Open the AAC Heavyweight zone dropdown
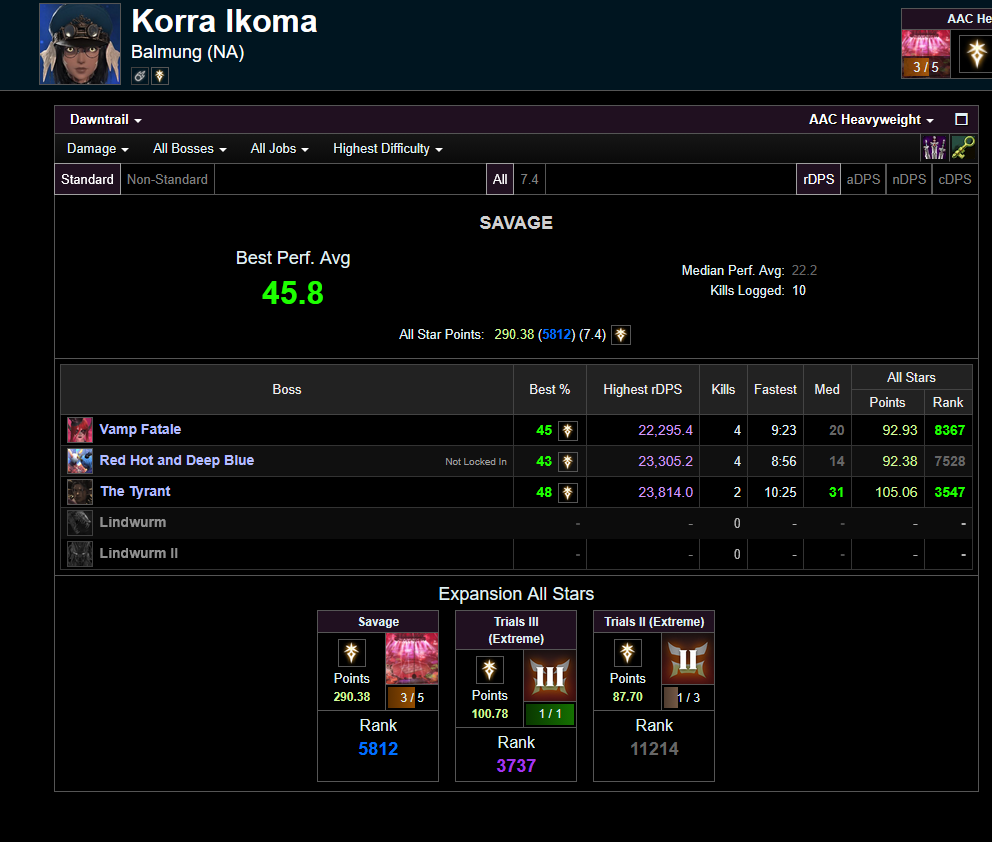The image size is (992, 842). 871,120
